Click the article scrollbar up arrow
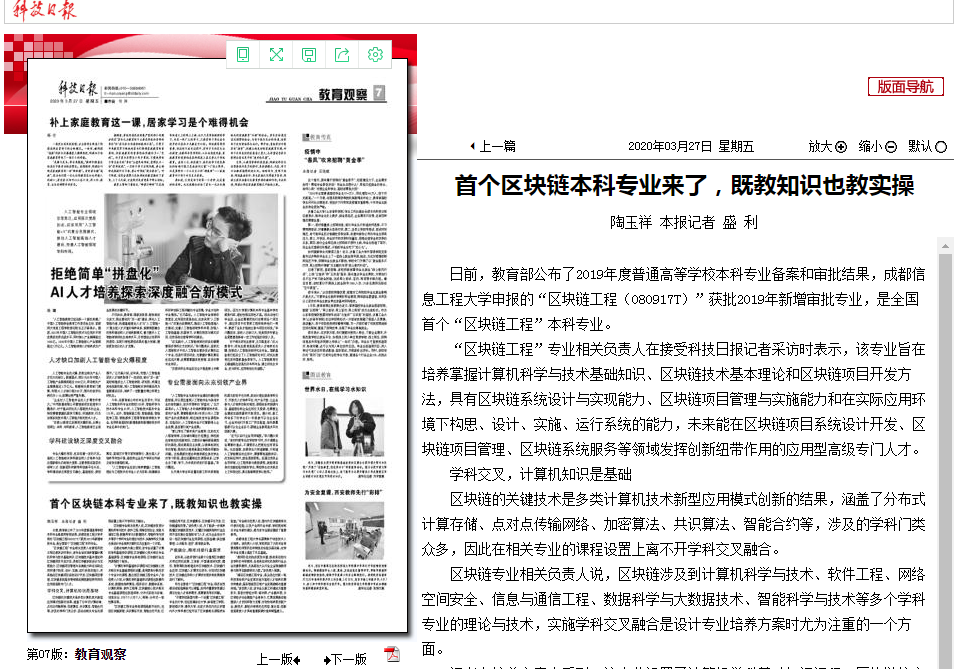The width and height of the screenshot is (959, 669). [945, 246]
